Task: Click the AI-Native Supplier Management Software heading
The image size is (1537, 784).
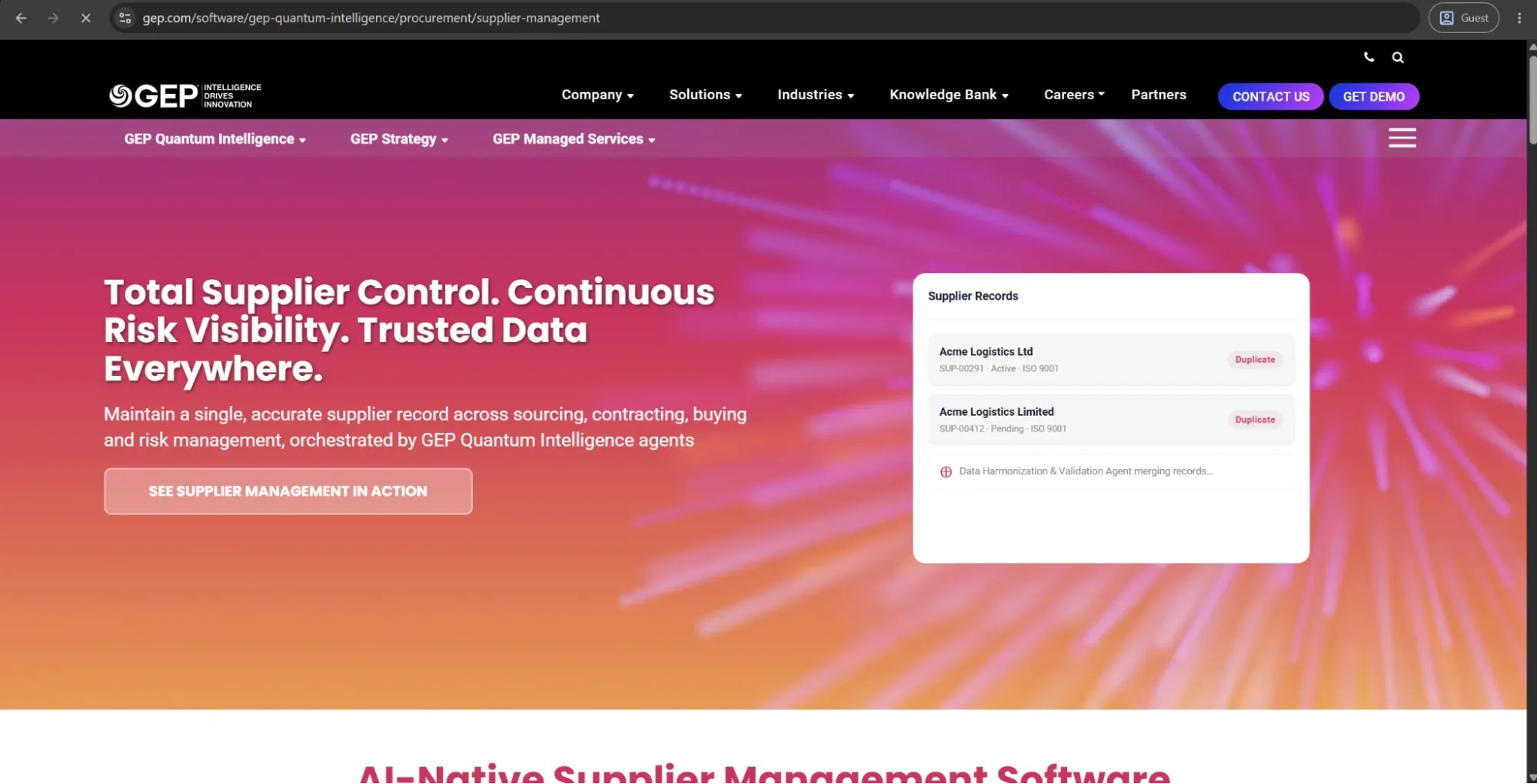Action: click(x=764, y=772)
